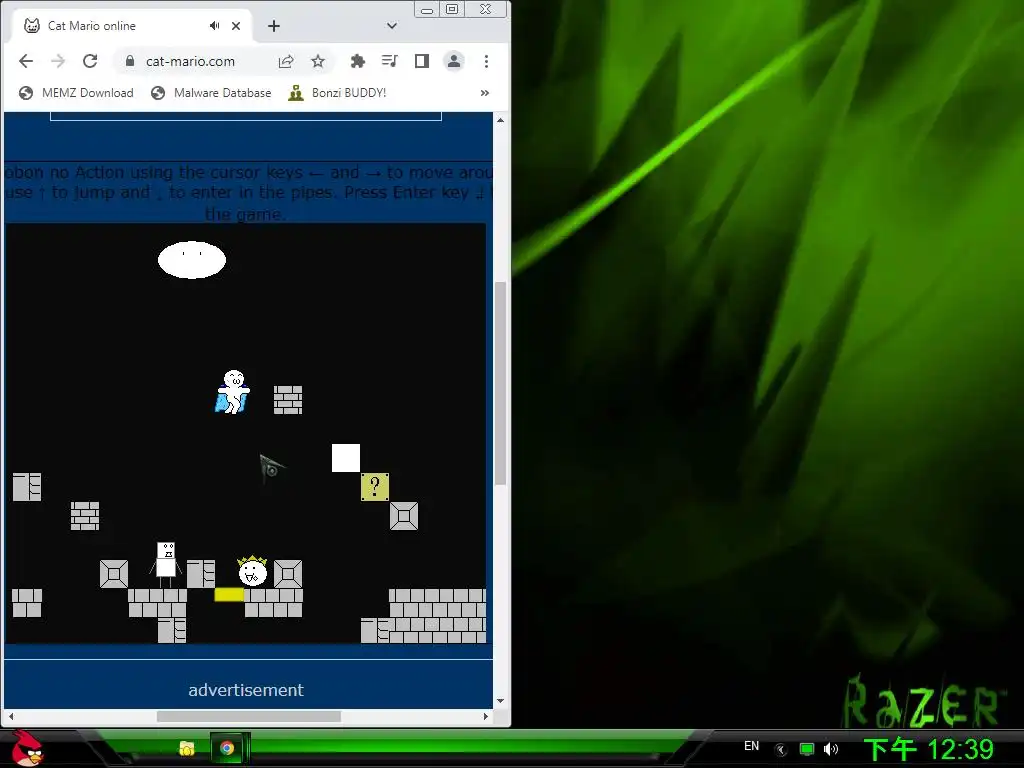This screenshot has width=1024, height=768.
Task: Expand tab search chevron
Action: 392,26
